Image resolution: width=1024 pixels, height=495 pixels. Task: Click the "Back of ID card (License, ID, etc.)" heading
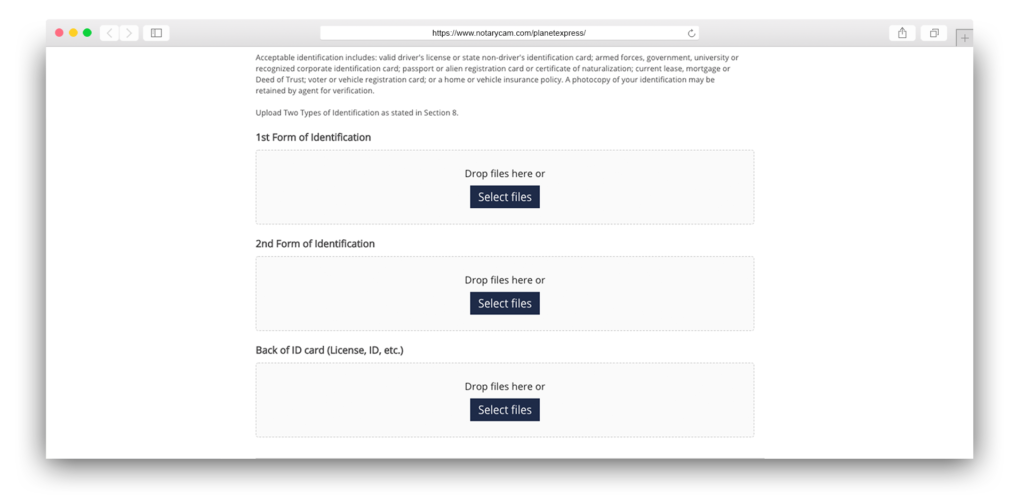(x=329, y=350)
